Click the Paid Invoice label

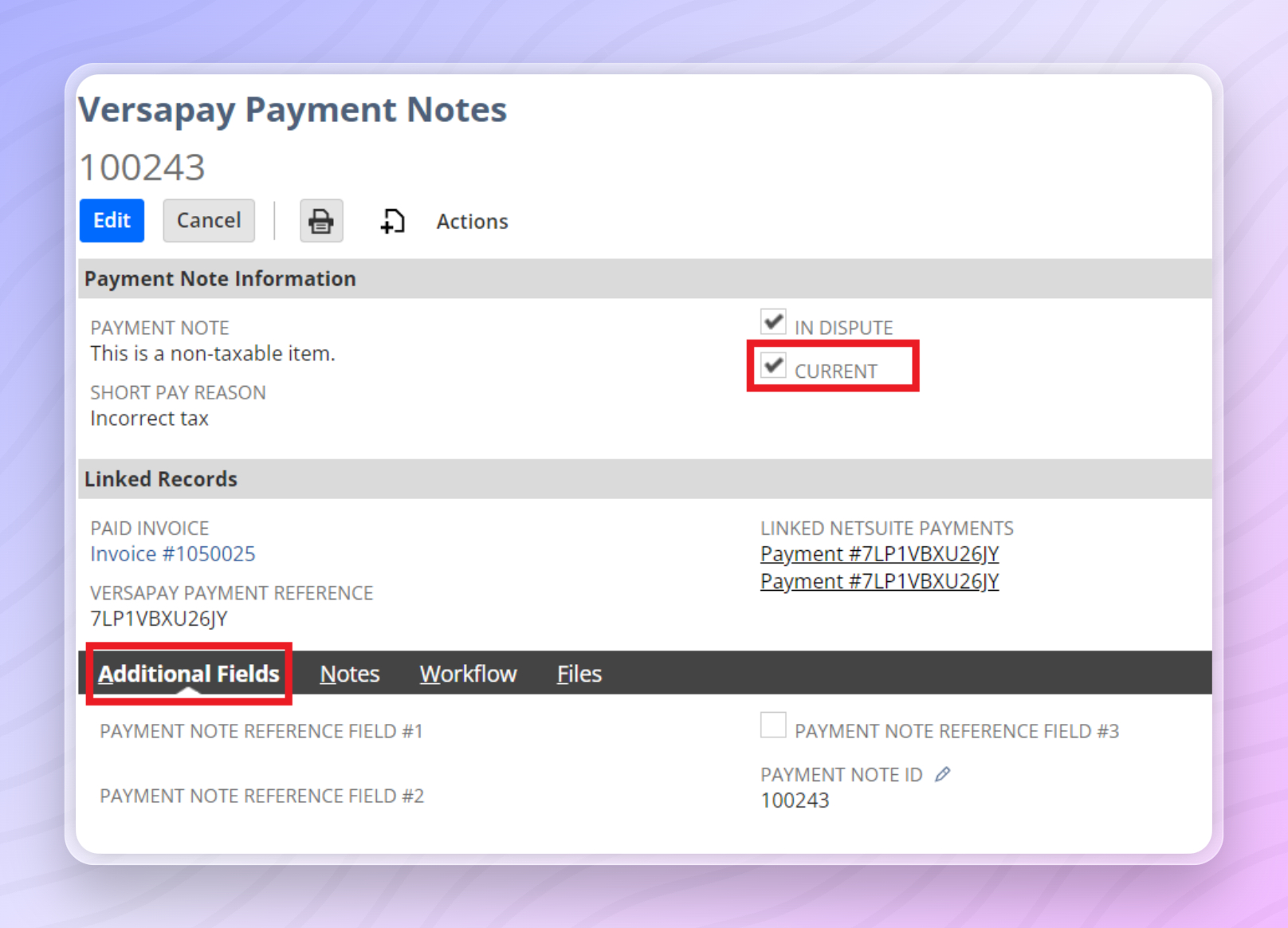tap(150, 529)
